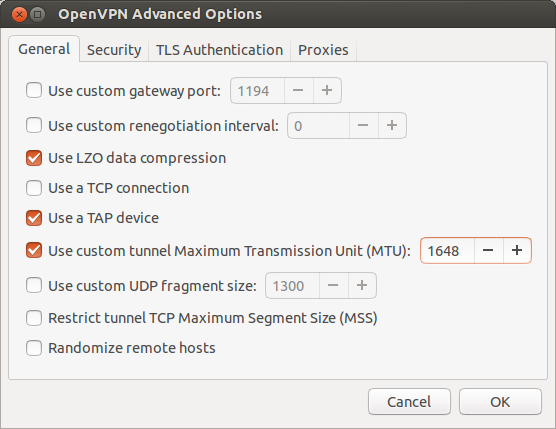
Task: Click the gateway port minus button
Action: coord(298,90)
